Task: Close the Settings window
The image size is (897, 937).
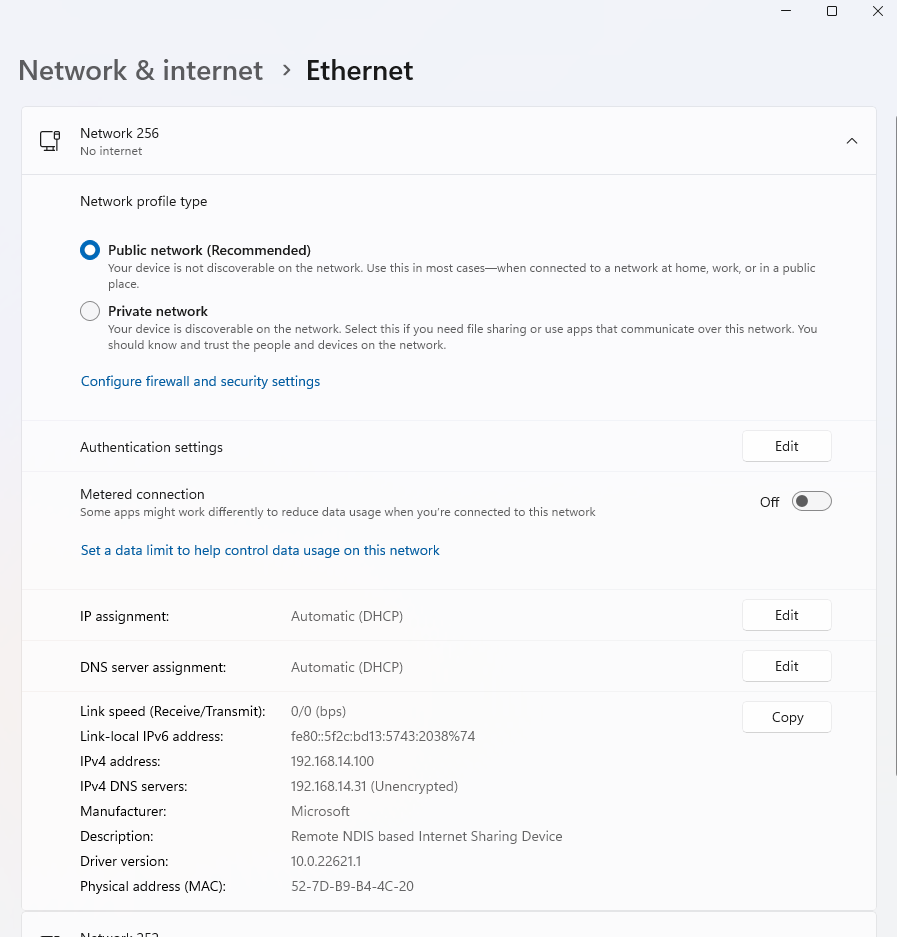Action: pos(877,11)
